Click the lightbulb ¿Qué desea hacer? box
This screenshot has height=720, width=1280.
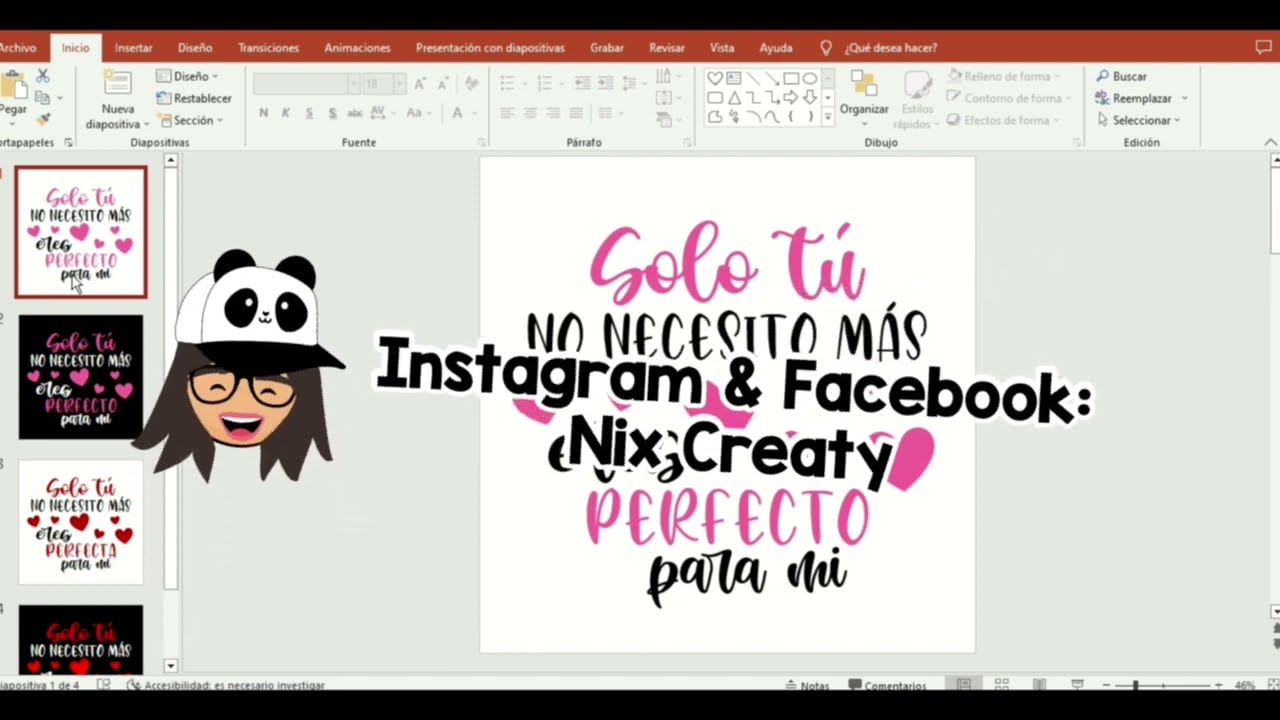[x=878, y=48]
